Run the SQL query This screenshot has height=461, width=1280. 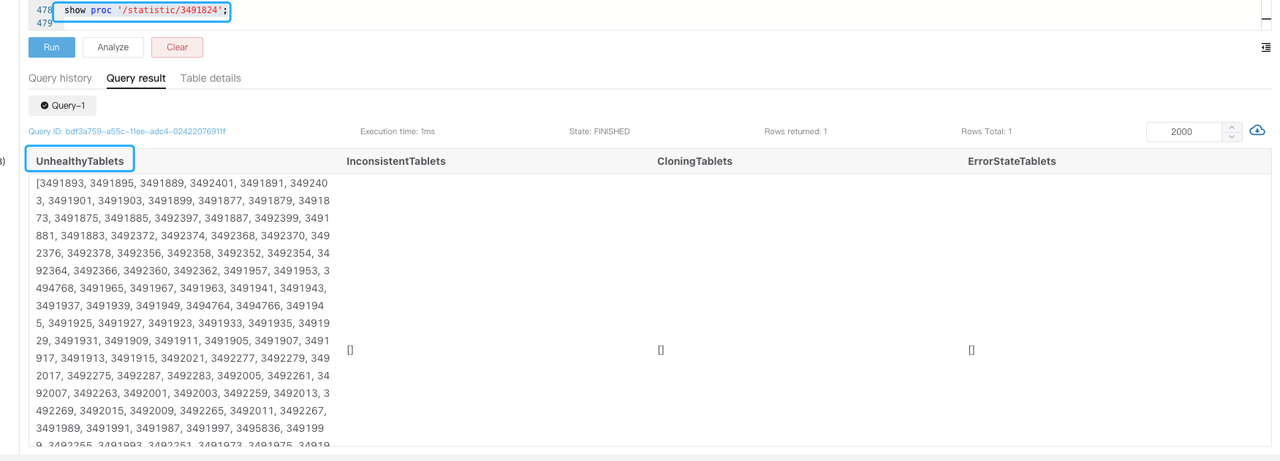tap(52, 47)
